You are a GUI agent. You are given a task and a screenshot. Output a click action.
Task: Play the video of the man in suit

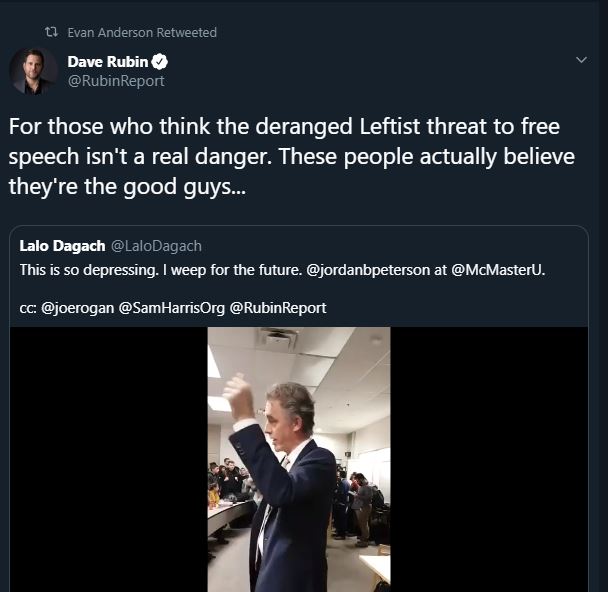point(299,459)
